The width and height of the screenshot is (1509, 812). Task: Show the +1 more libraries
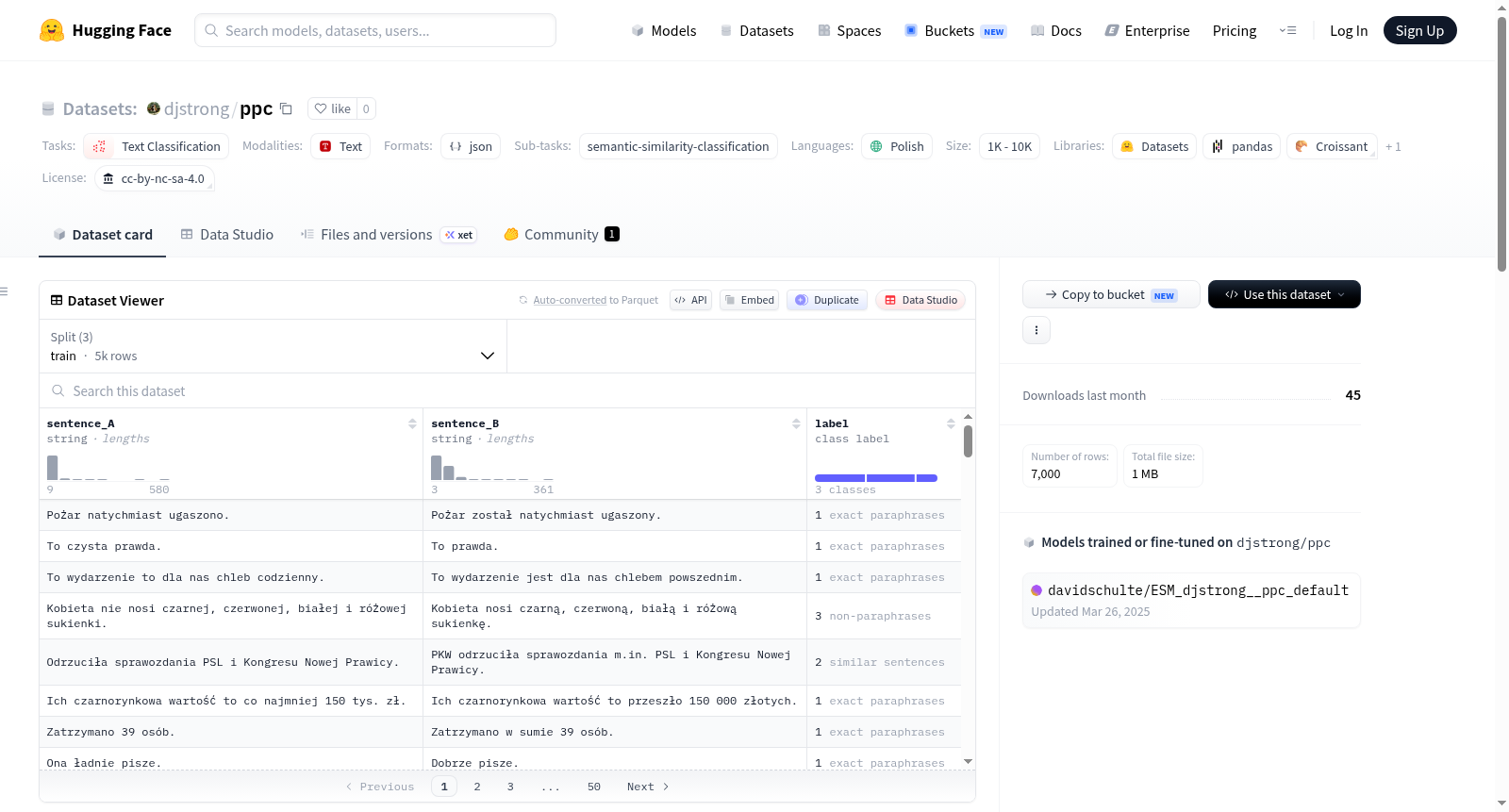pos(1393,147)
